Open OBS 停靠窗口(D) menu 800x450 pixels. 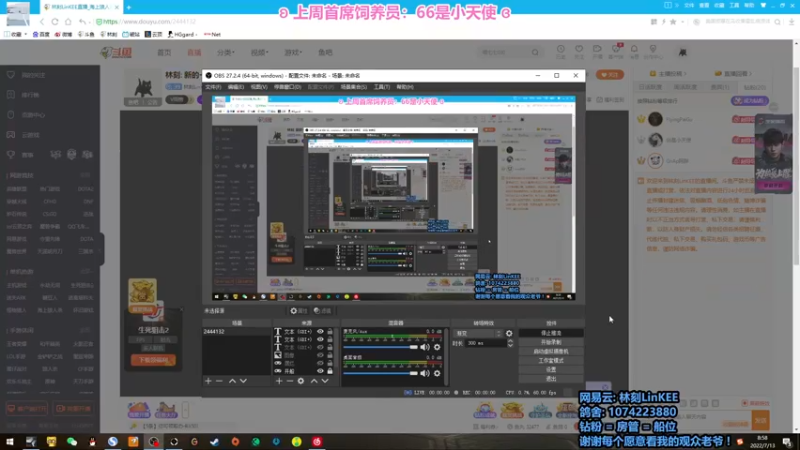(x=287, y=87)
